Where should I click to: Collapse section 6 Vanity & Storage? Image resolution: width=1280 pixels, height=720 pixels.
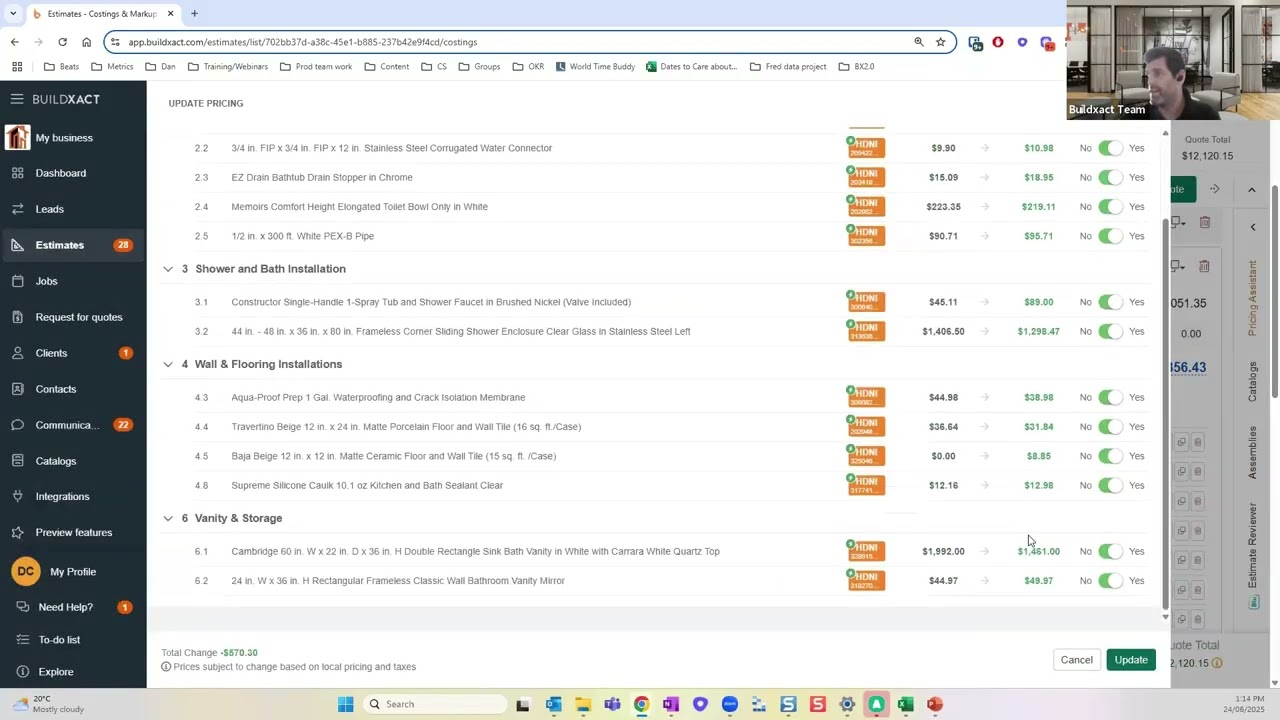tap(168, 518)
